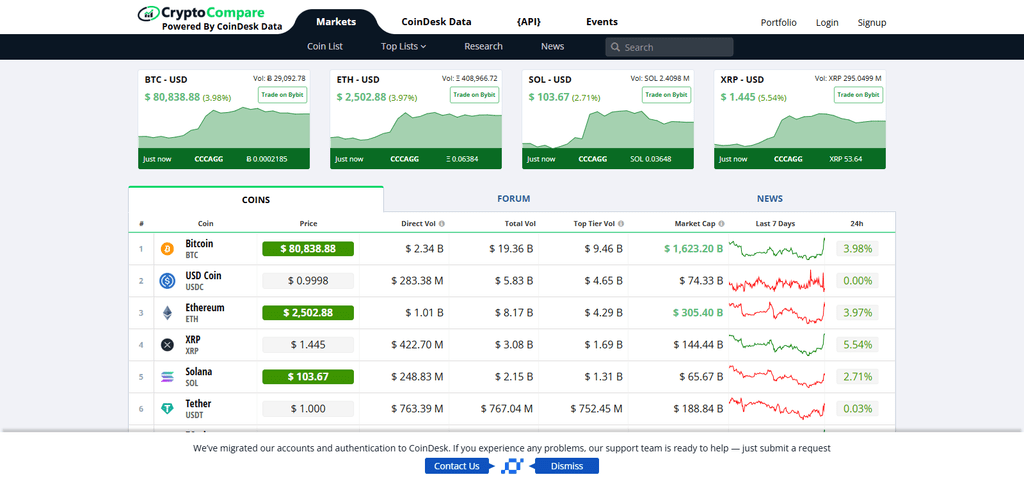Sort by Total Vol column header
1024x490 pixels.
[x=520, y=223]
